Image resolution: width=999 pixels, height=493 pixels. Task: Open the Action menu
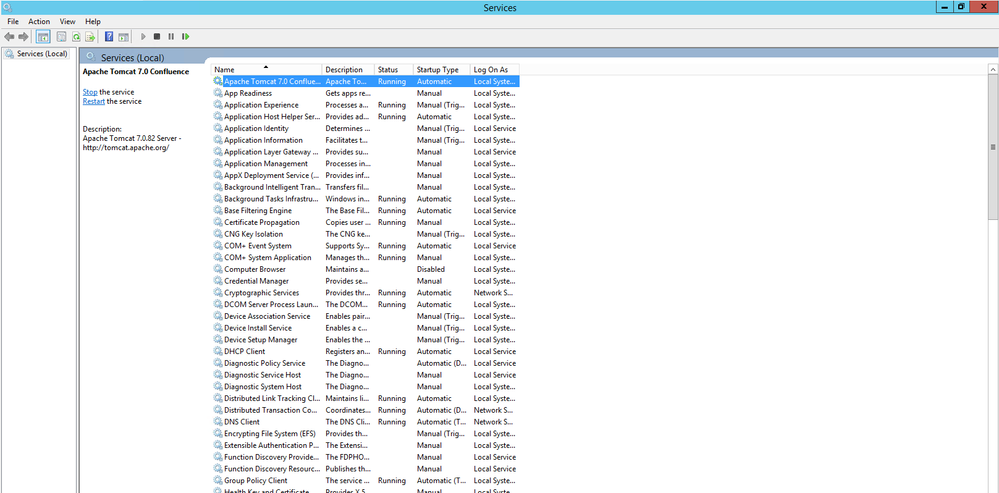click(x=39, y=22)
